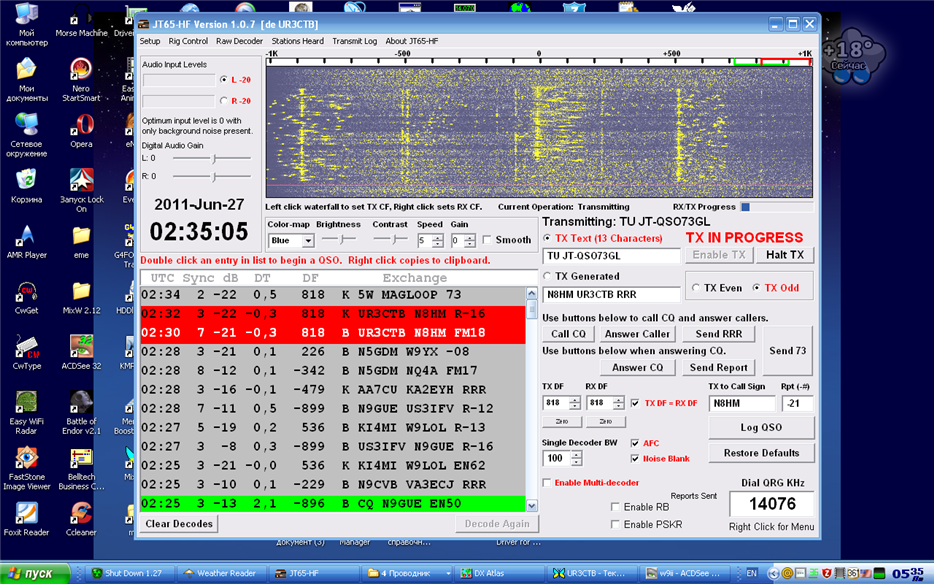Click the TX to Call Sign field
Screen dimensions: 934x584
(742, 403)
